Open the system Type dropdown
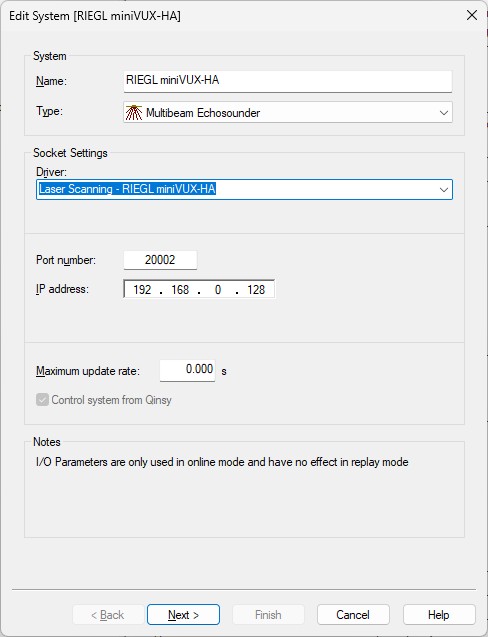Image resolution: width=488 pixels, height=637 pixels. click(288, 113)
